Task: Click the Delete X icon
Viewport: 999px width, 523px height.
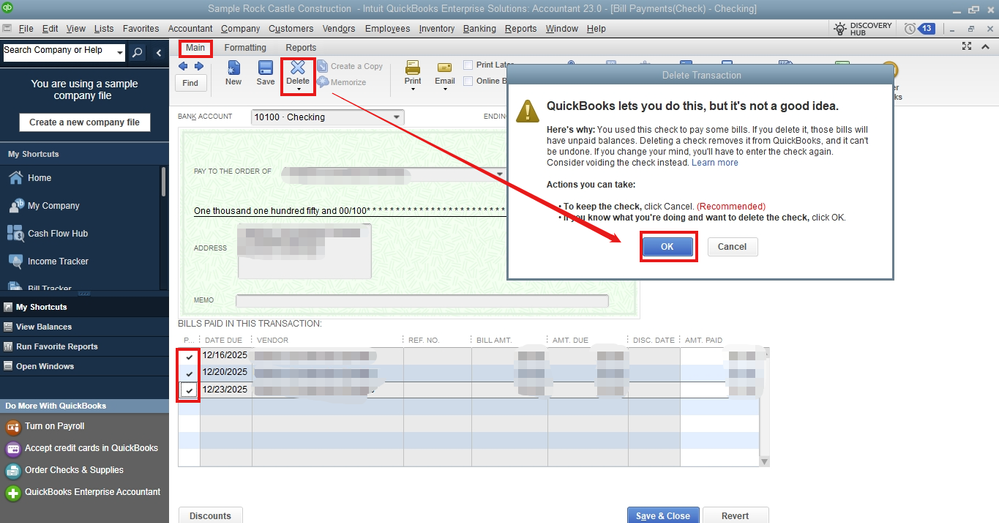Action: pyautogui.click(x=298, y=67)
